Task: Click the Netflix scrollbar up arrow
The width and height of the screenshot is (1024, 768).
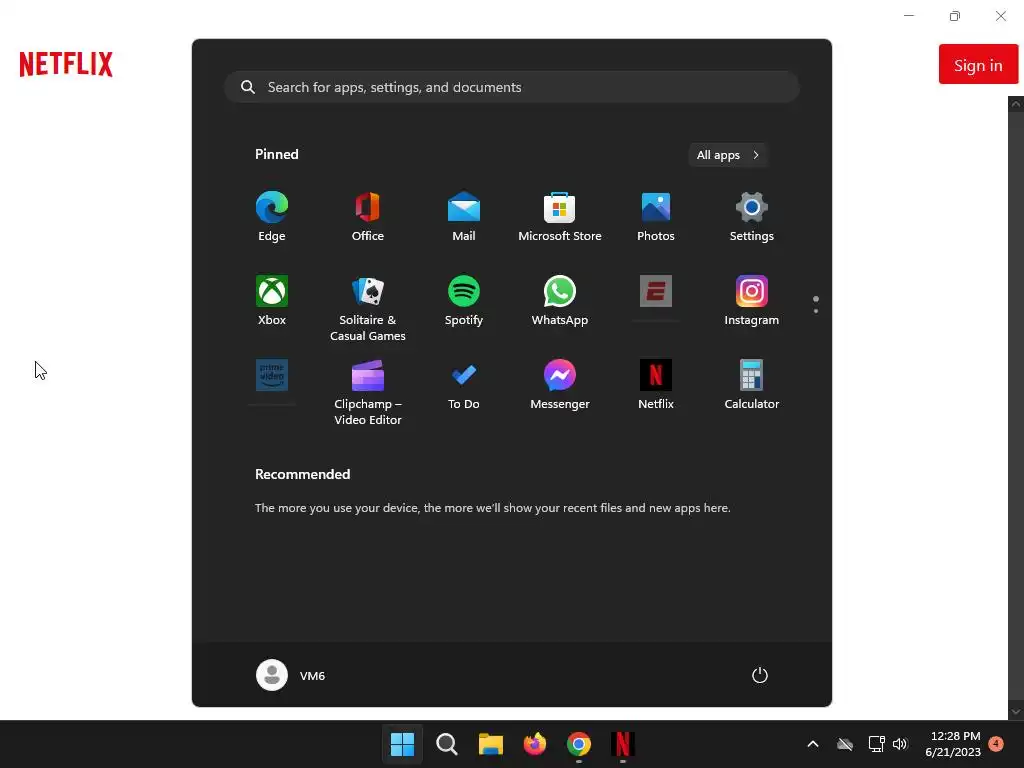Action: (1016, 104)
